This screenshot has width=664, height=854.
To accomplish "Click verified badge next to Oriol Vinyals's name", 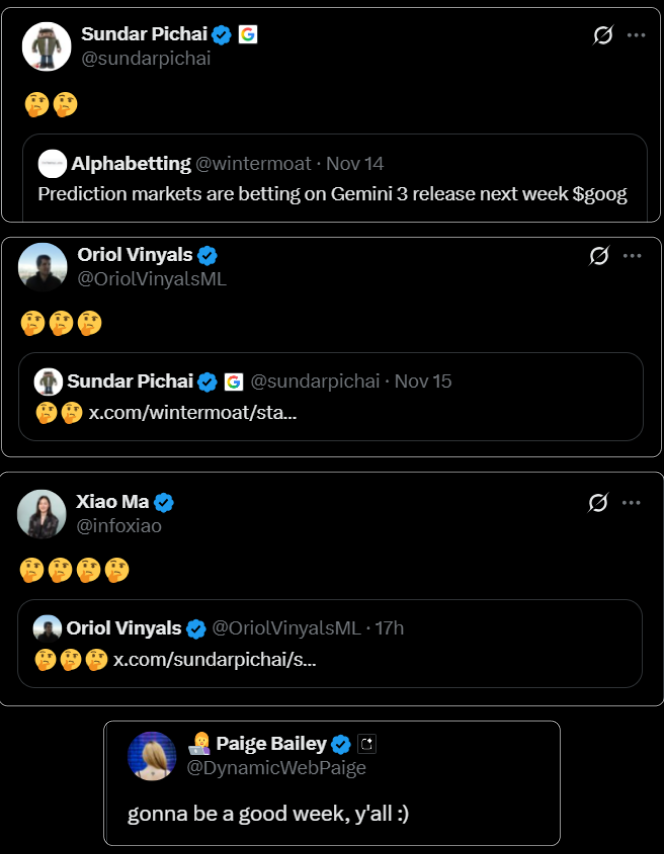I will (208, 255).
